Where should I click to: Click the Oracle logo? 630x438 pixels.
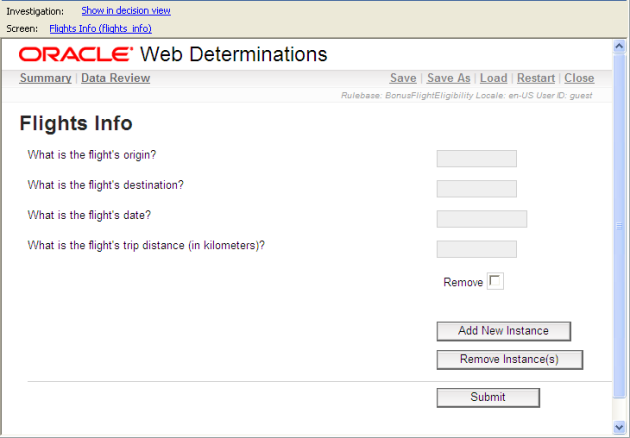coord(76,54)
